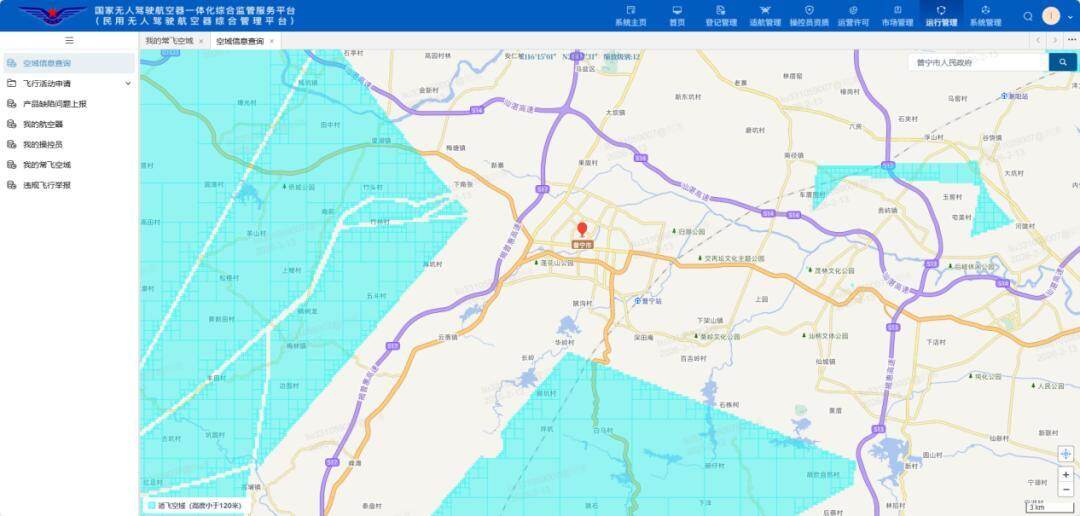
Task: Select 我的航空器 in the sidebar
Action: point(43,124)
